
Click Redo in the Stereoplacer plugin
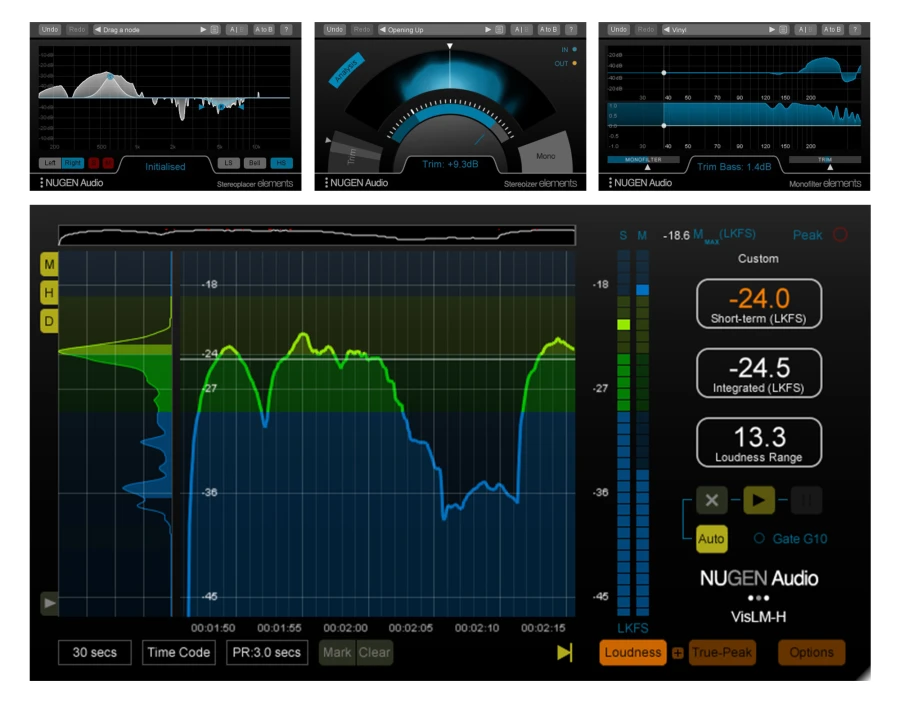(76, 29)
